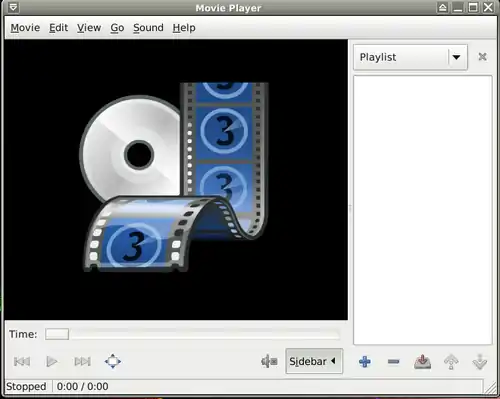Toggle the Sidebar button
The width and height of the screenshot is (500, 399).
314,361
